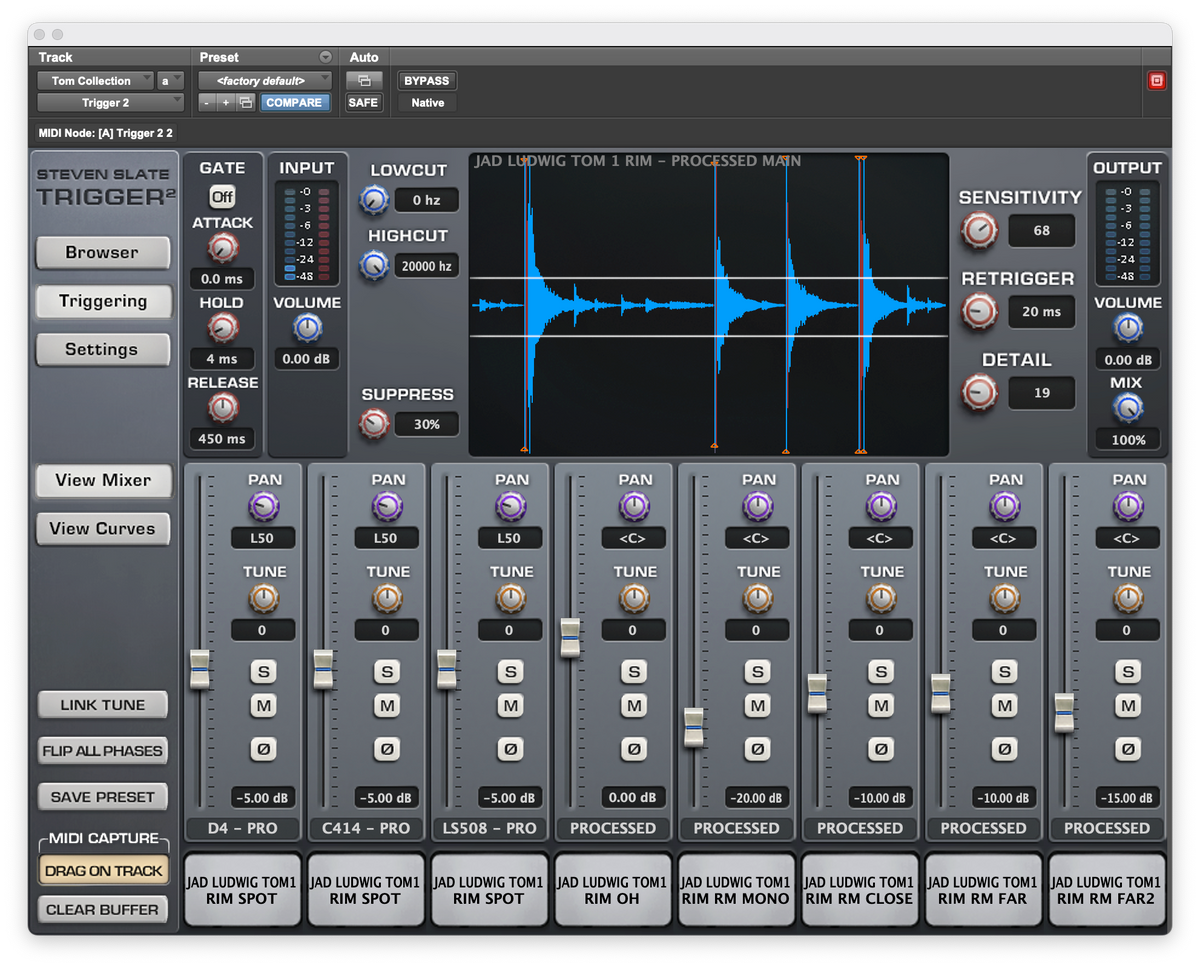Solo the C414 - PRO channel
1200x968 pixels.
(387, 671)
